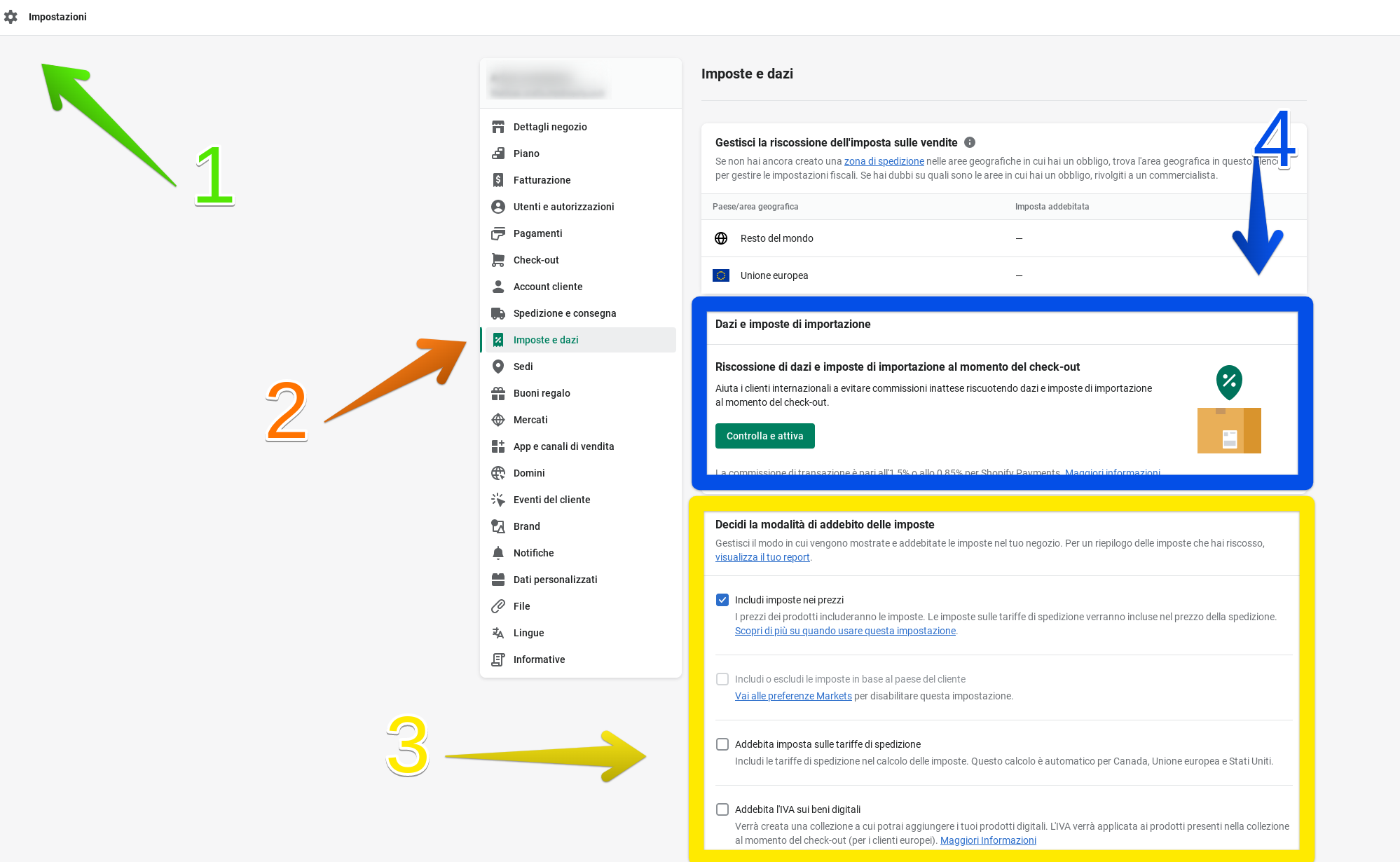The width and height of the screenshot is (1400, 862).
Task: Enable Addebita imposta sulle tariffe di spedizione
Action: (x=722, y=744)
